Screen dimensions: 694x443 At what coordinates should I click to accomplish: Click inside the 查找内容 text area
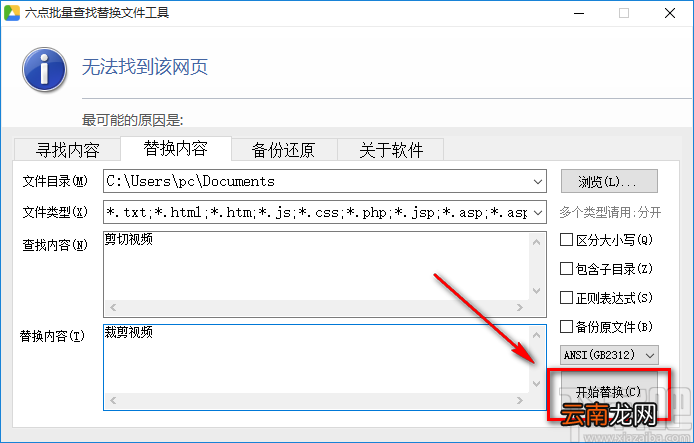click(x=316, y=266)
